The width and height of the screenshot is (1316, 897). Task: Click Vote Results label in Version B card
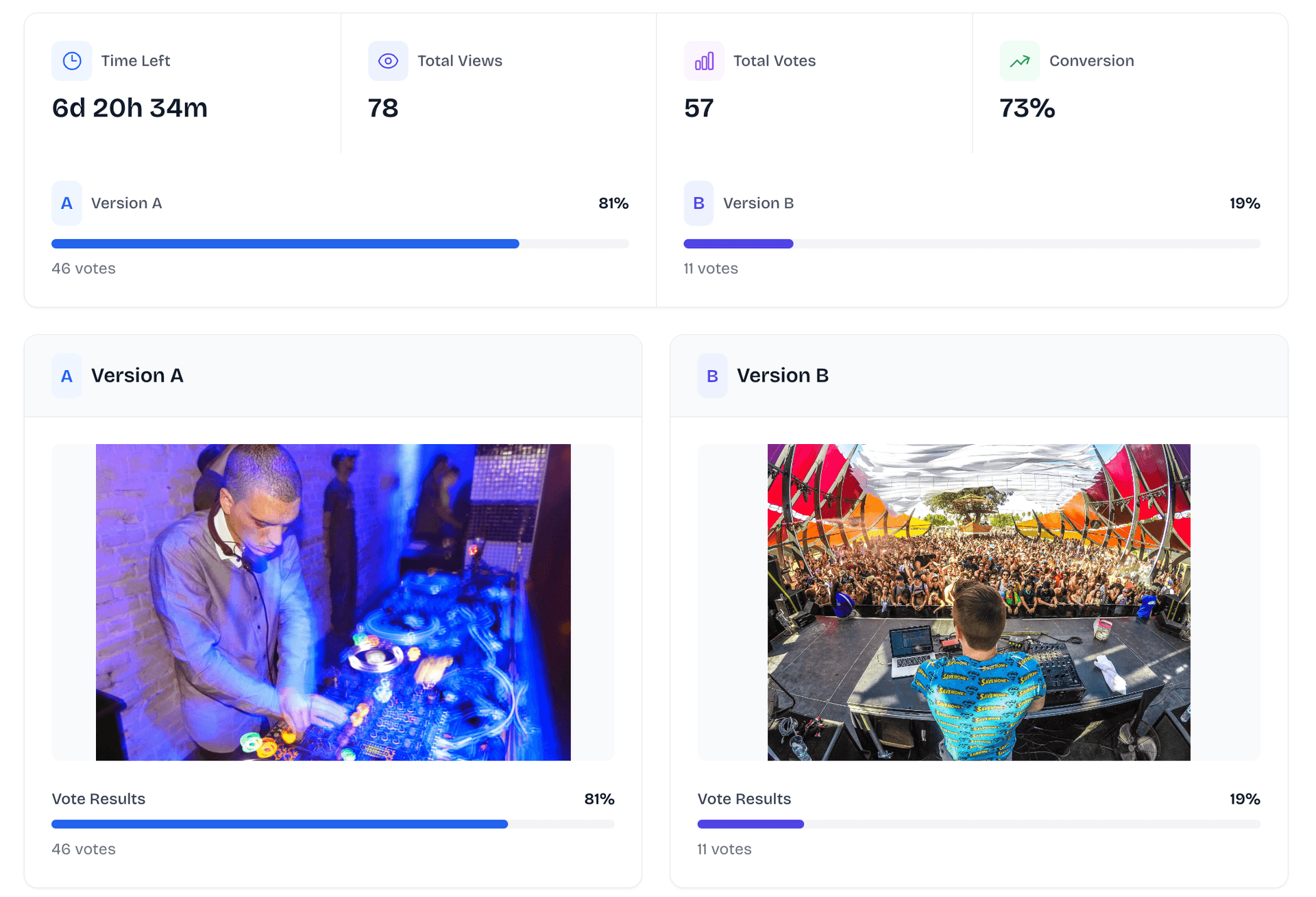click(744, 799)
